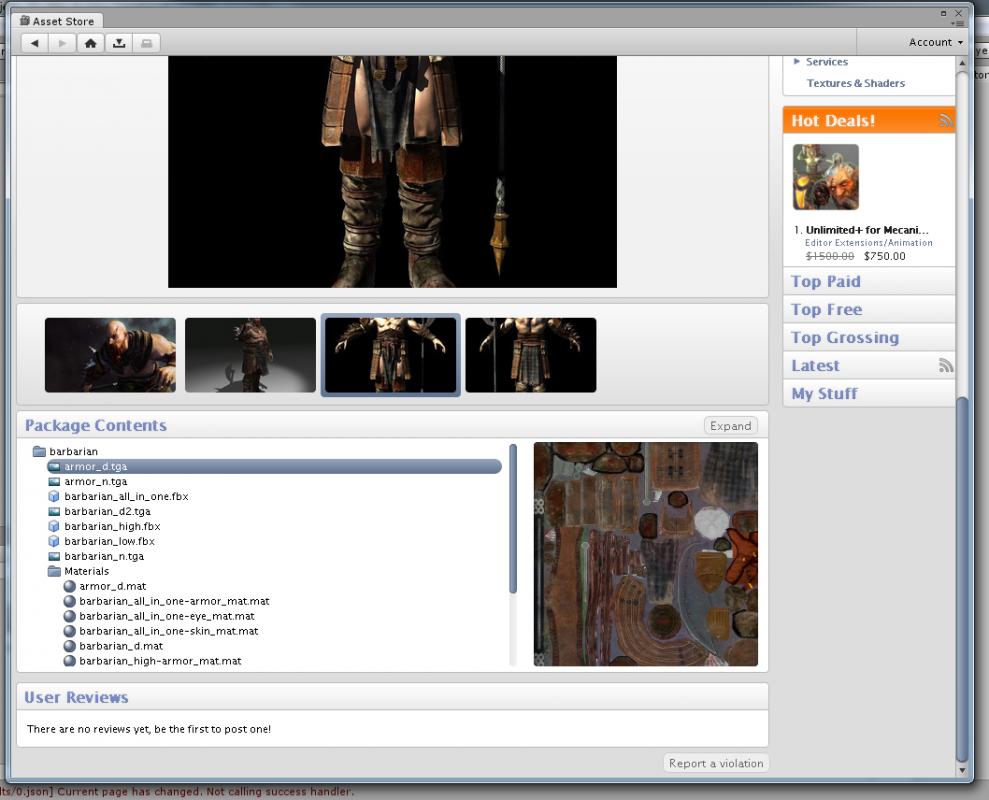Open the My Stuff section
The width and height of the screenshot is (989, 800).
[824, 394]
